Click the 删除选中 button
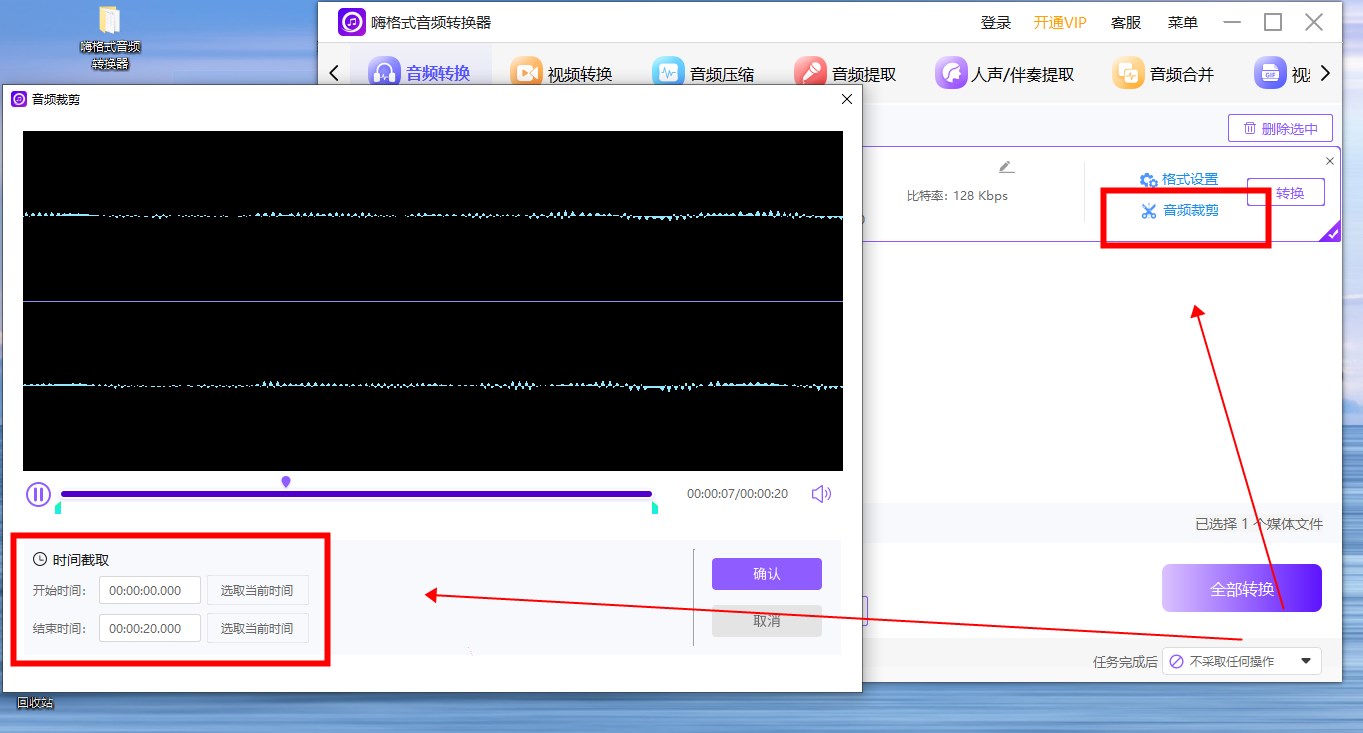Viewport: 1363px width, 733px height. (x=1281, y=128)
